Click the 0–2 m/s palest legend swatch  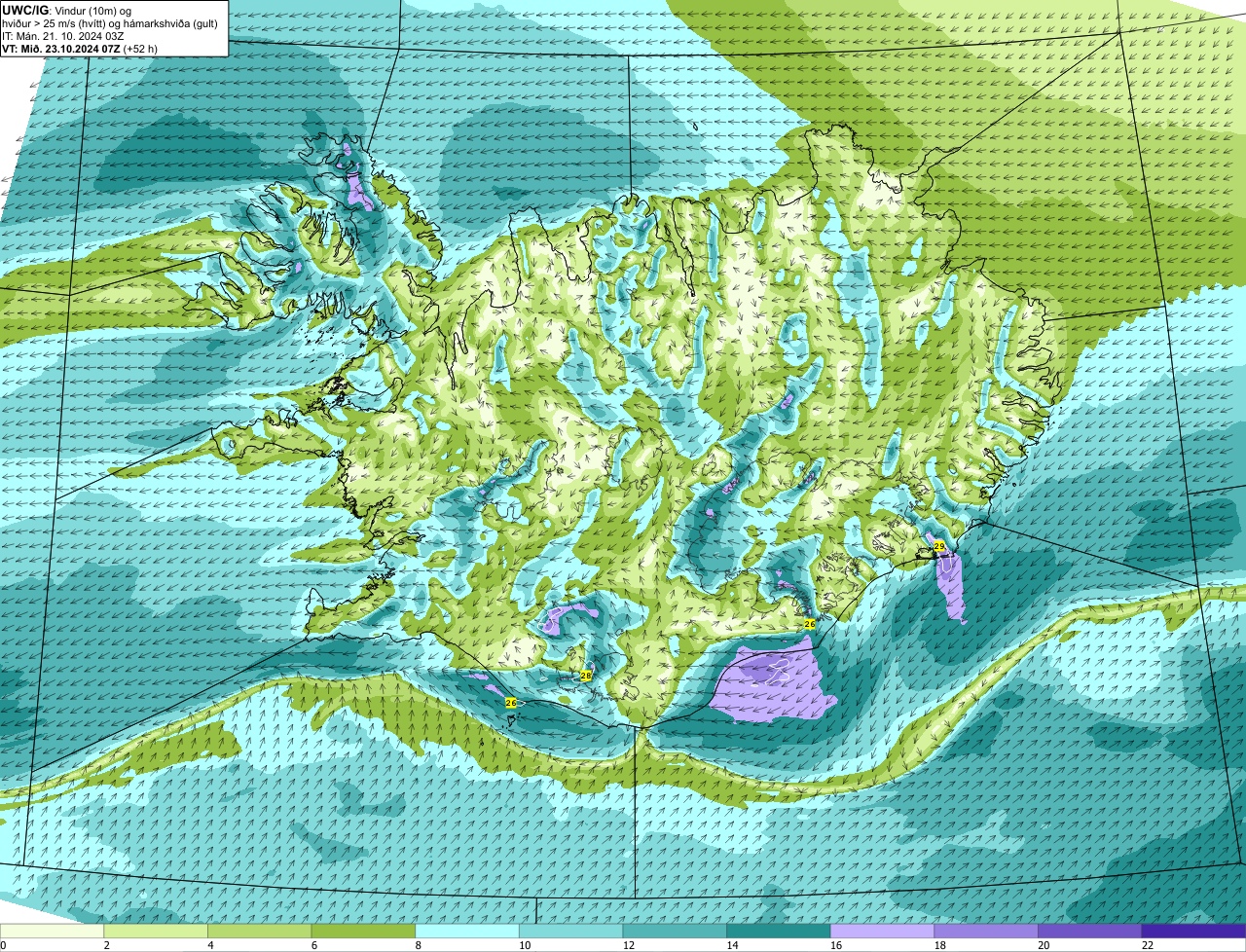[52, 931]
